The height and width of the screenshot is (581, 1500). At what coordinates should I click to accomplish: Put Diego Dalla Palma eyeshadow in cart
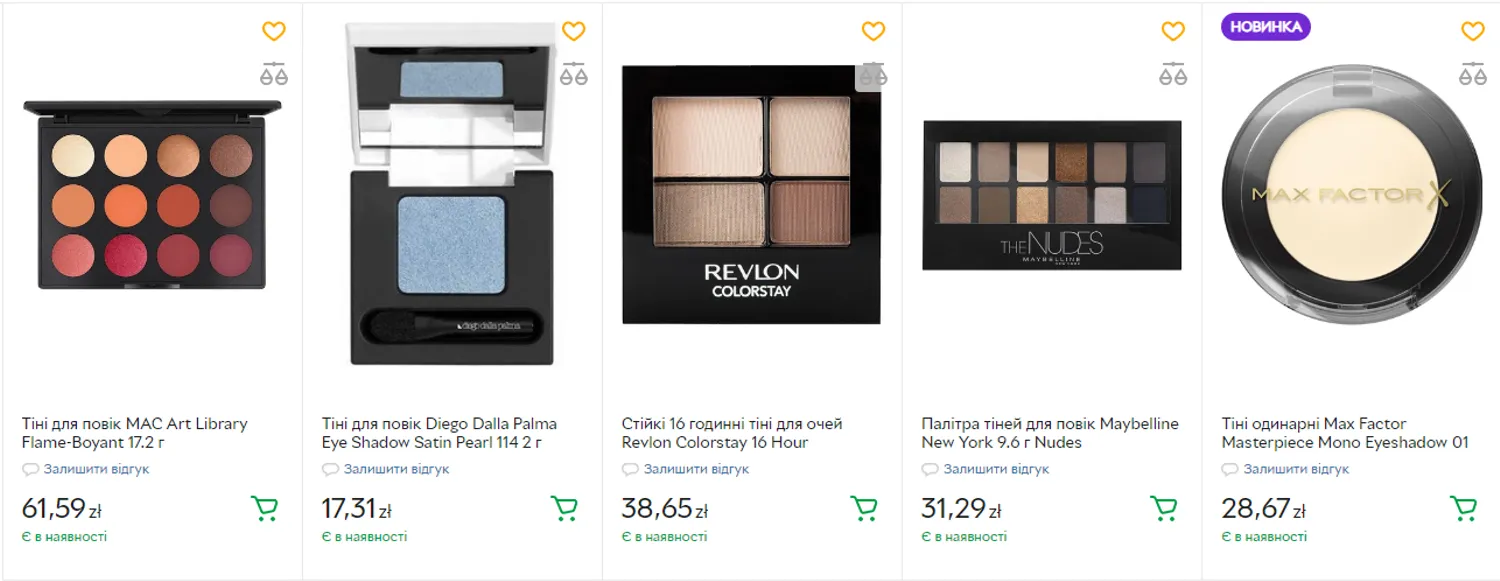pyautogui.click(x=564, y=509)
